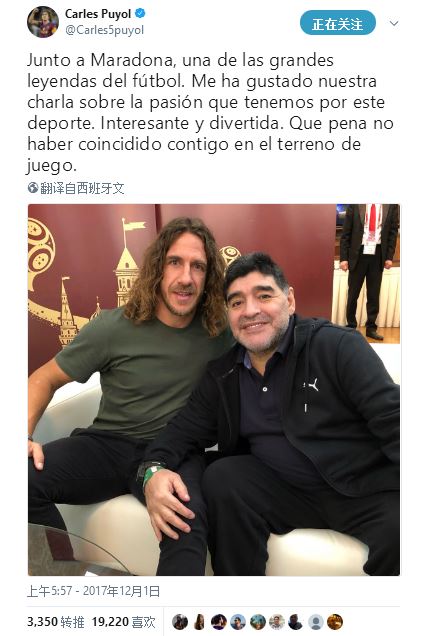Open the @Carles5puyol handle link

point(104,30)
